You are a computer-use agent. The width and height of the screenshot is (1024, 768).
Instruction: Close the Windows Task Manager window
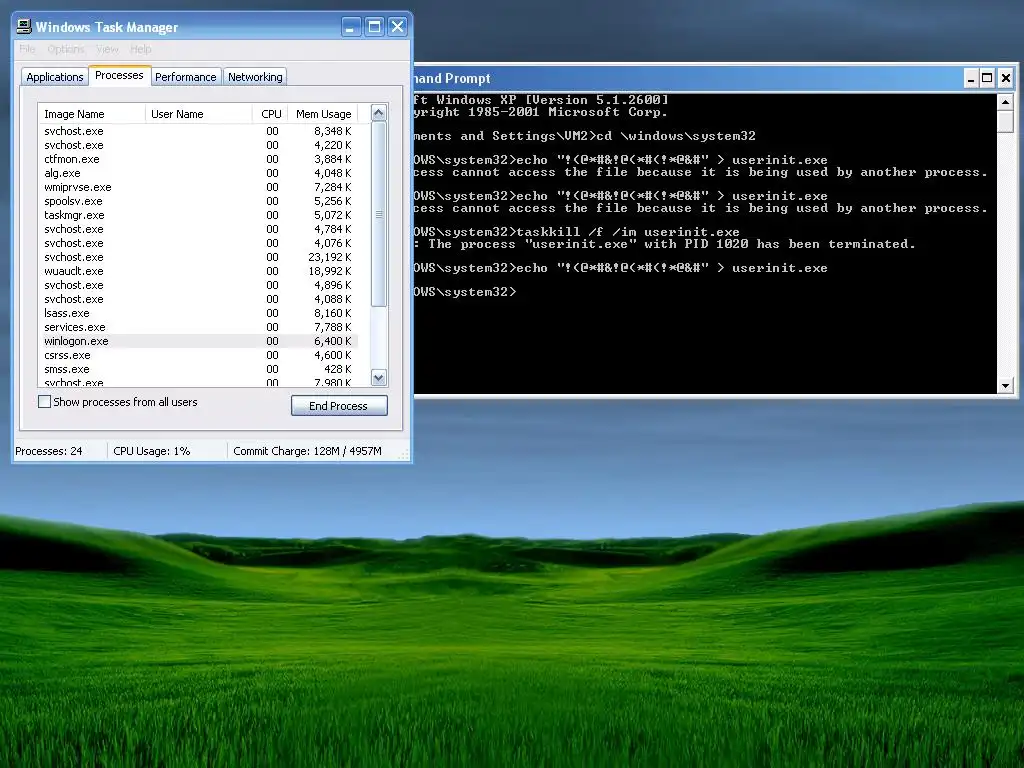tap(398, 27)
